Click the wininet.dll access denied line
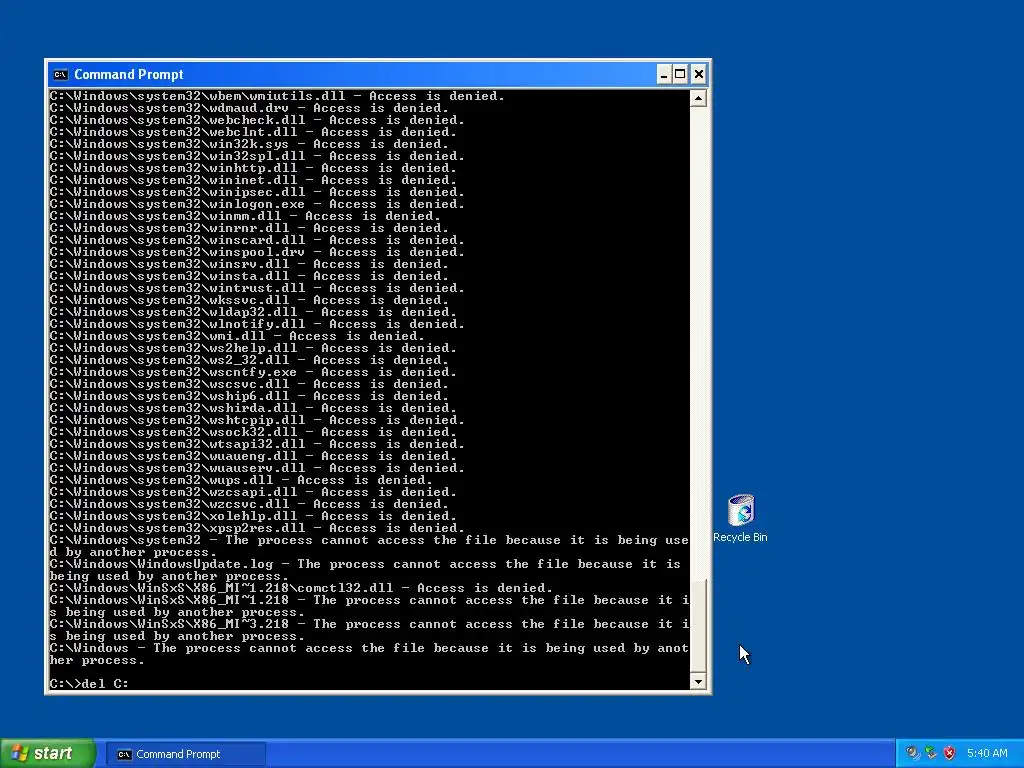The height and width of the screenshot is (768, 1024). click(253, 180)
